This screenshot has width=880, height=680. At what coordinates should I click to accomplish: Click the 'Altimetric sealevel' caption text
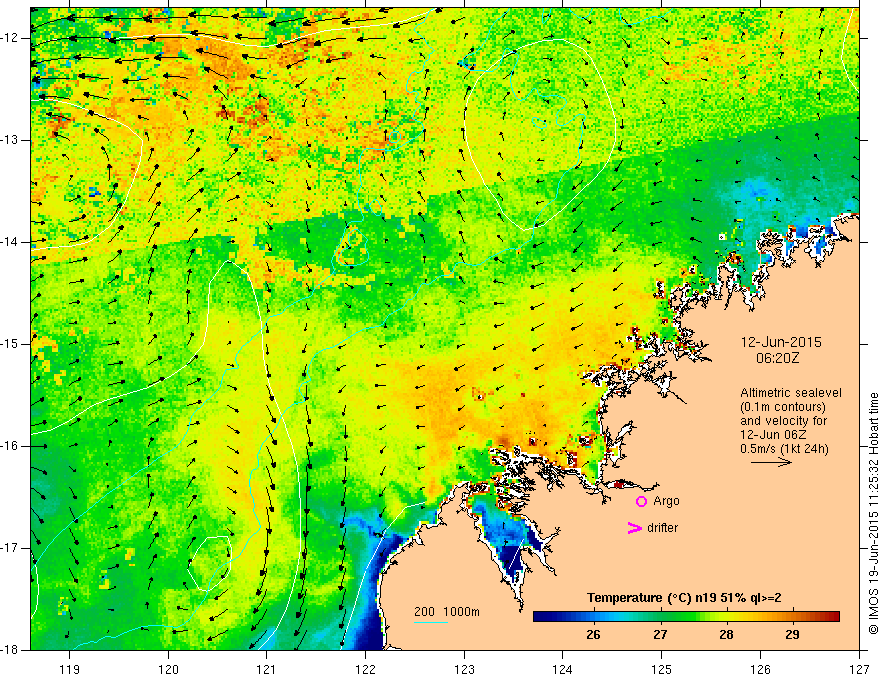click(x=791, y=393)
